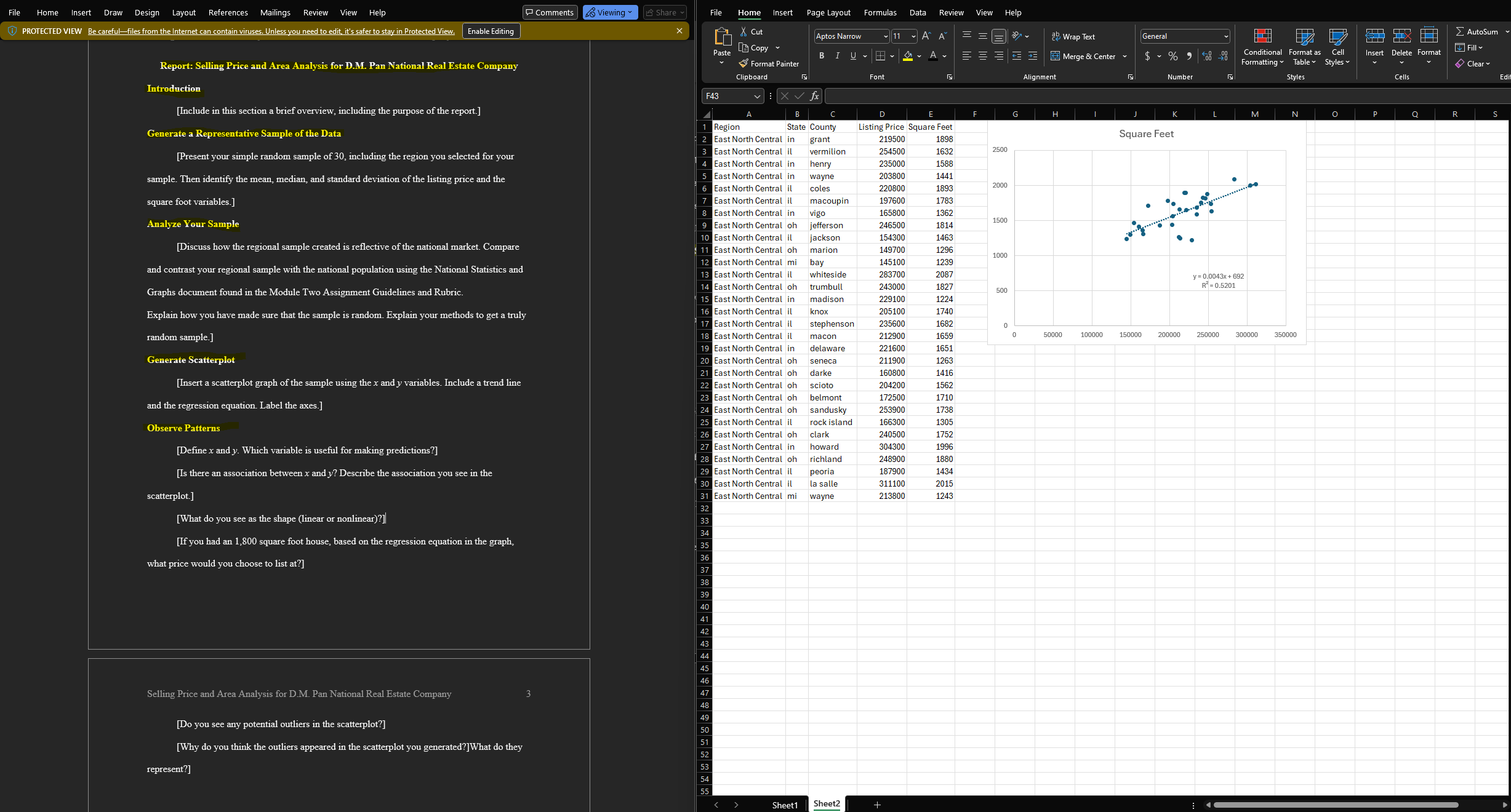This screenshot has width=1511, height=812.
Task: Click the Format Painter icon
Action: pos(743,63)
